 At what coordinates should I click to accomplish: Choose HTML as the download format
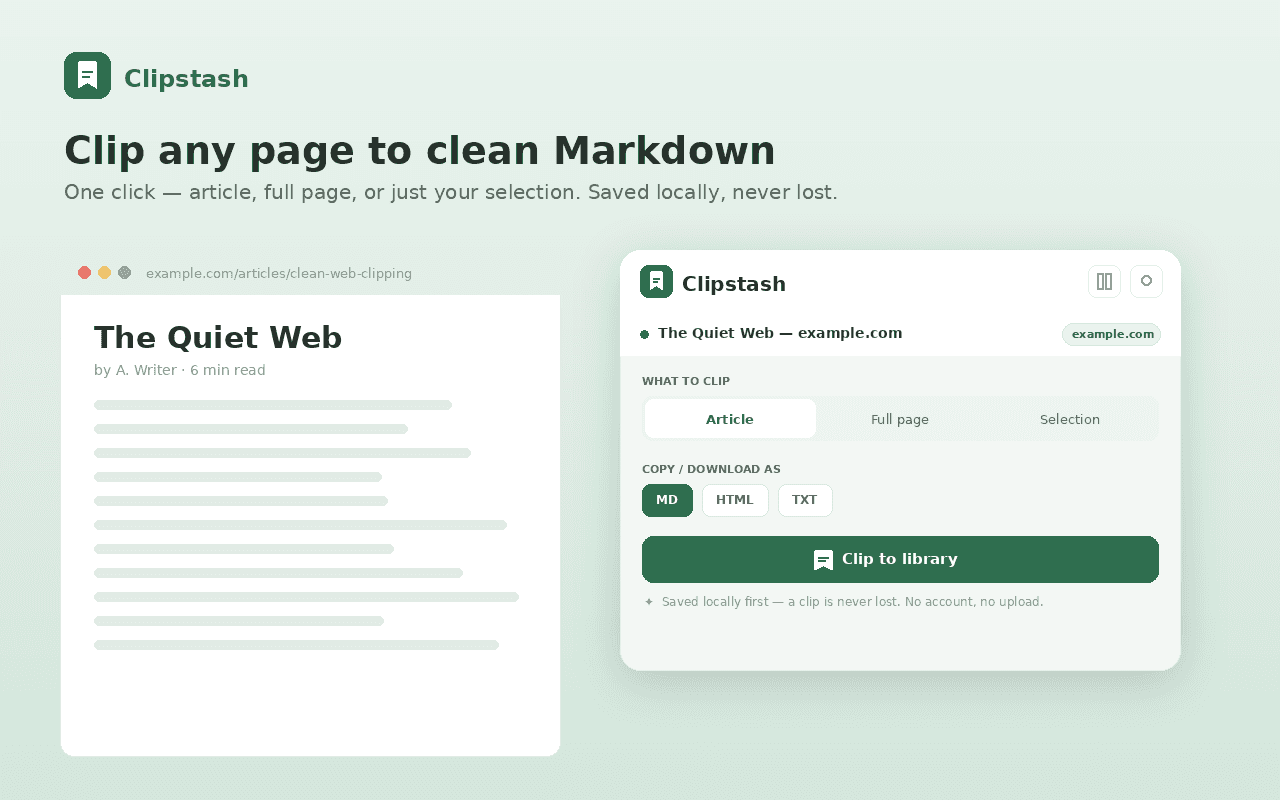(735, 500)
